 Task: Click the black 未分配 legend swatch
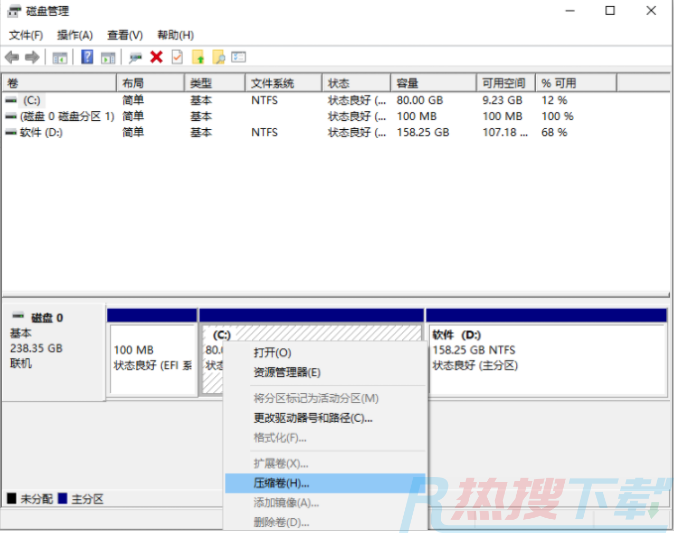[12, 499]
